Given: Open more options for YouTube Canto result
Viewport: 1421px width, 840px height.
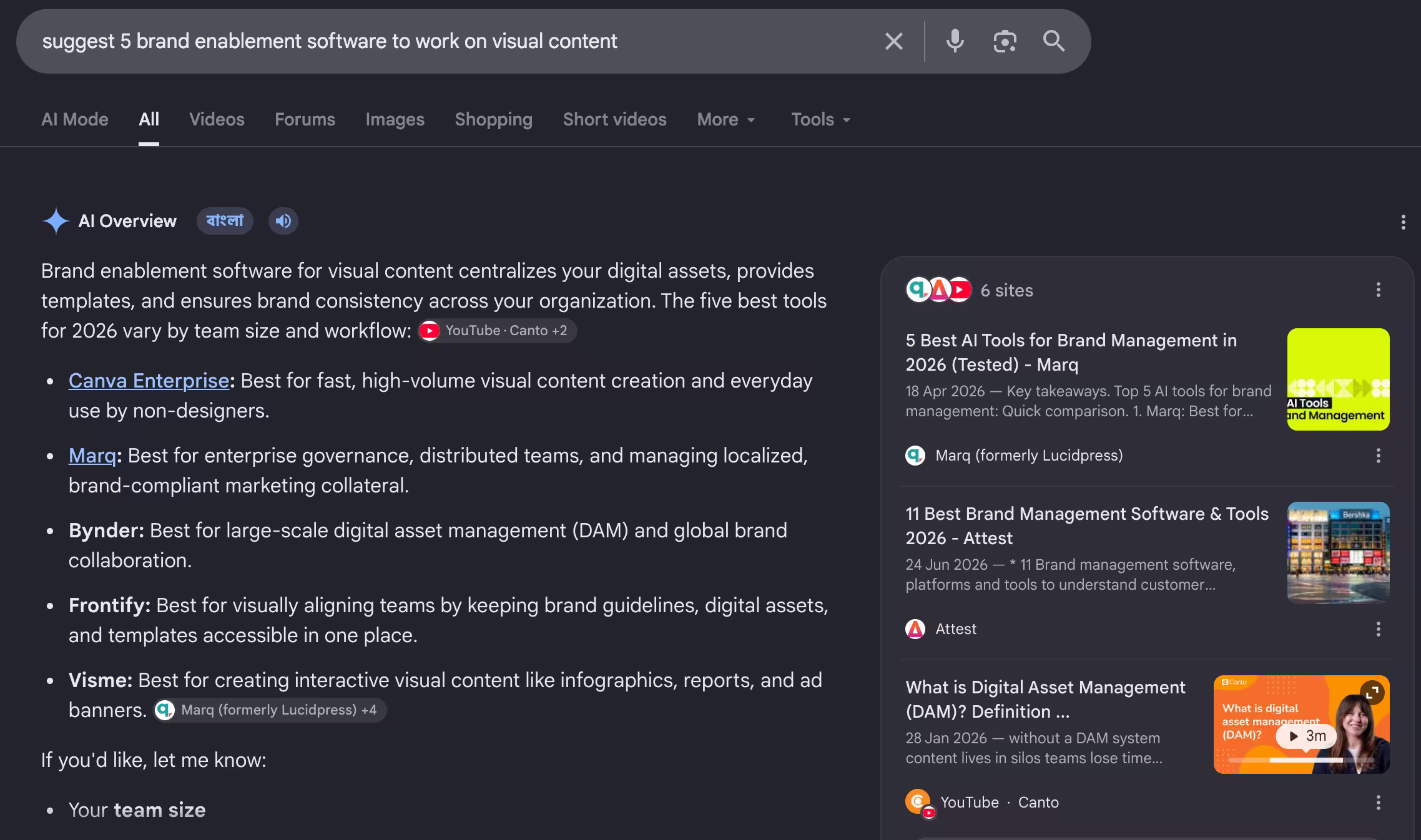Looking at the screenshot, I should coord(1378,803).
